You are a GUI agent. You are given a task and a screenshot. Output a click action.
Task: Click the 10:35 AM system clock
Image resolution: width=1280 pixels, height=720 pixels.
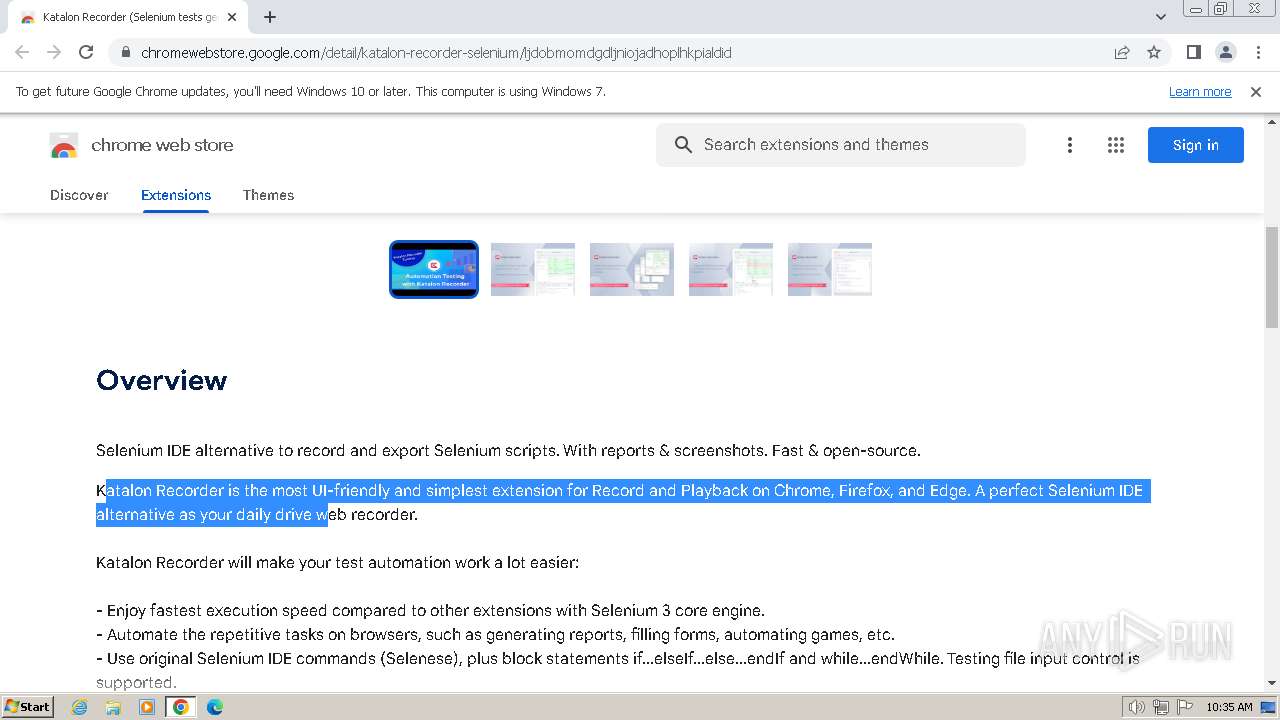click(x=1229, y=707)
